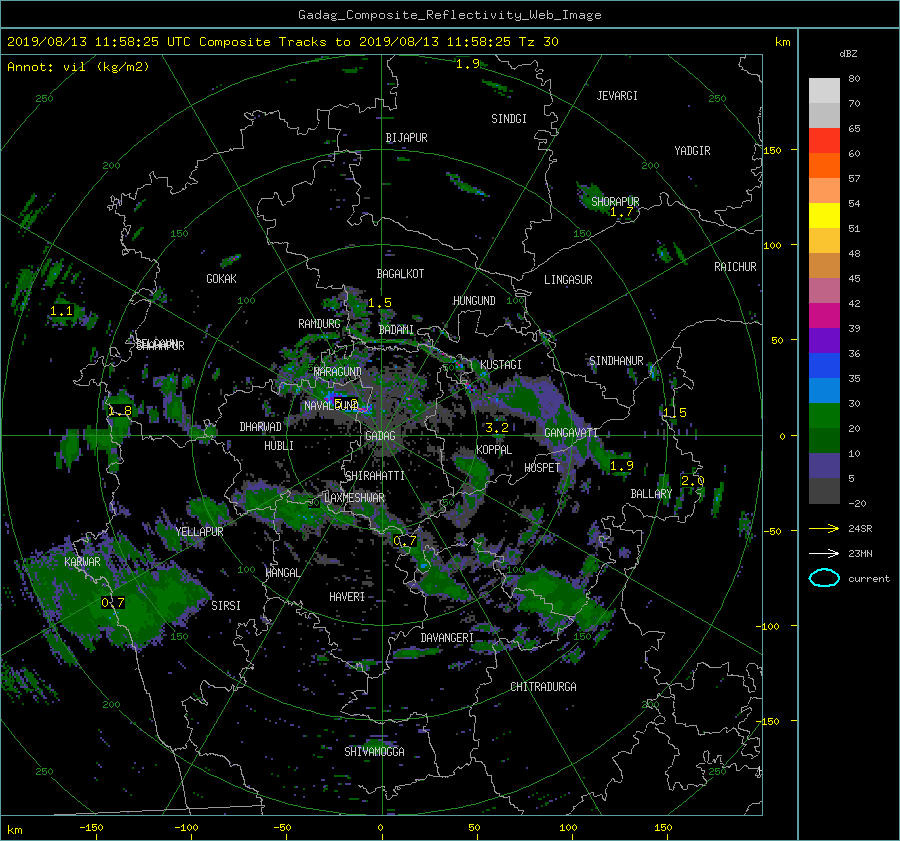Click the SINDGI city label
This screenshot has width=900, height=841.
(x=509, y=119)
